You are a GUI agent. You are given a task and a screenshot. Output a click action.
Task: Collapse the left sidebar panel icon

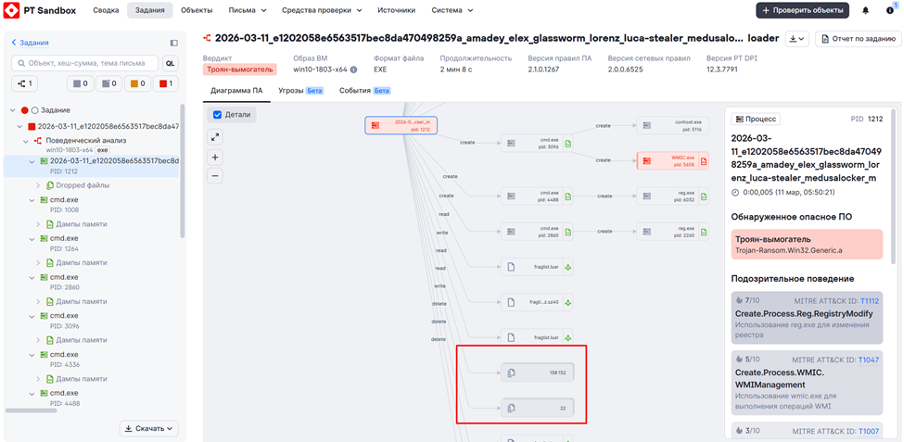coord(174,43)
